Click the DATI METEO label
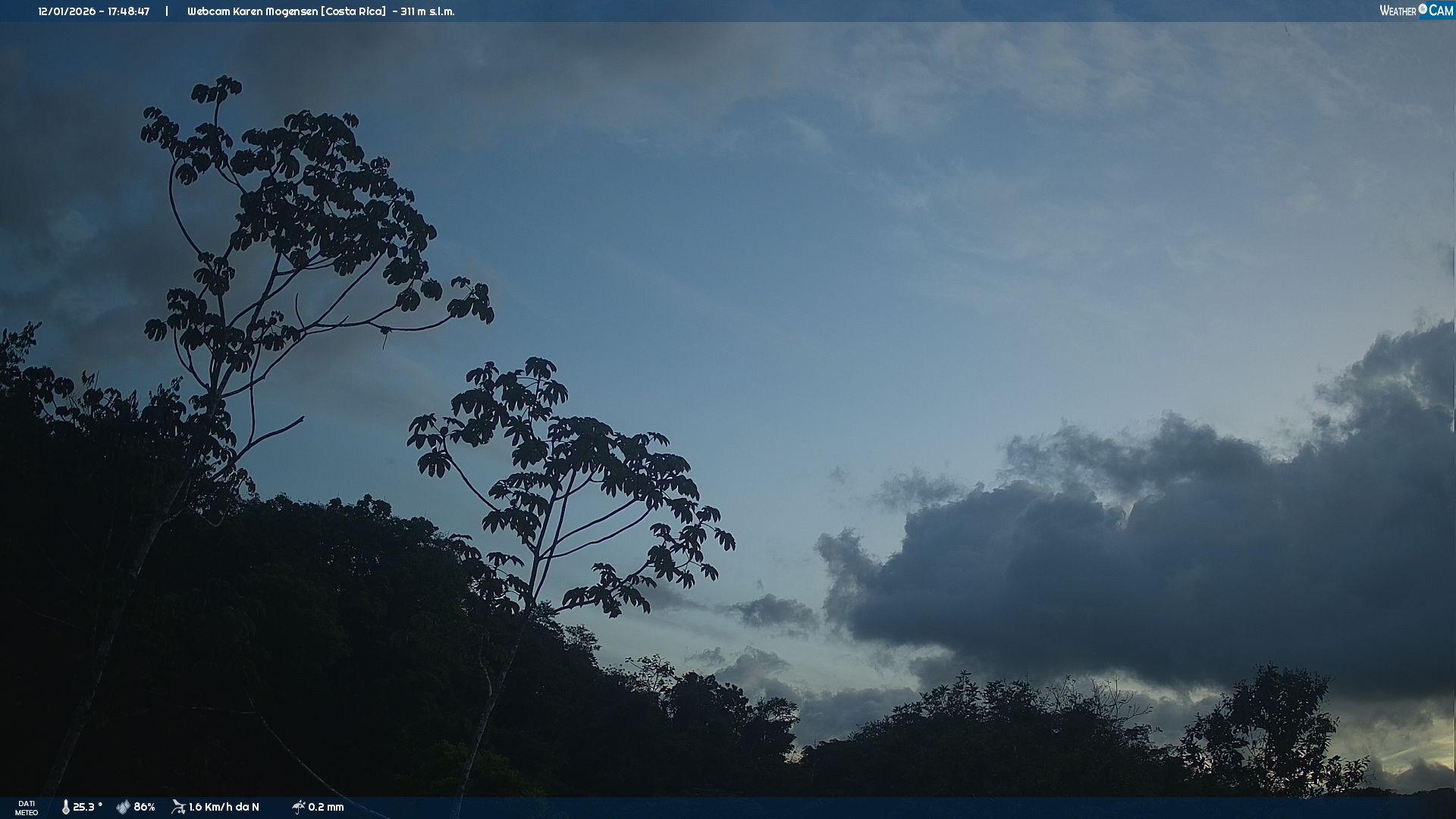The width and height of the screenshot is (1456, 819). pyautogui.click(x=27, y=808)
